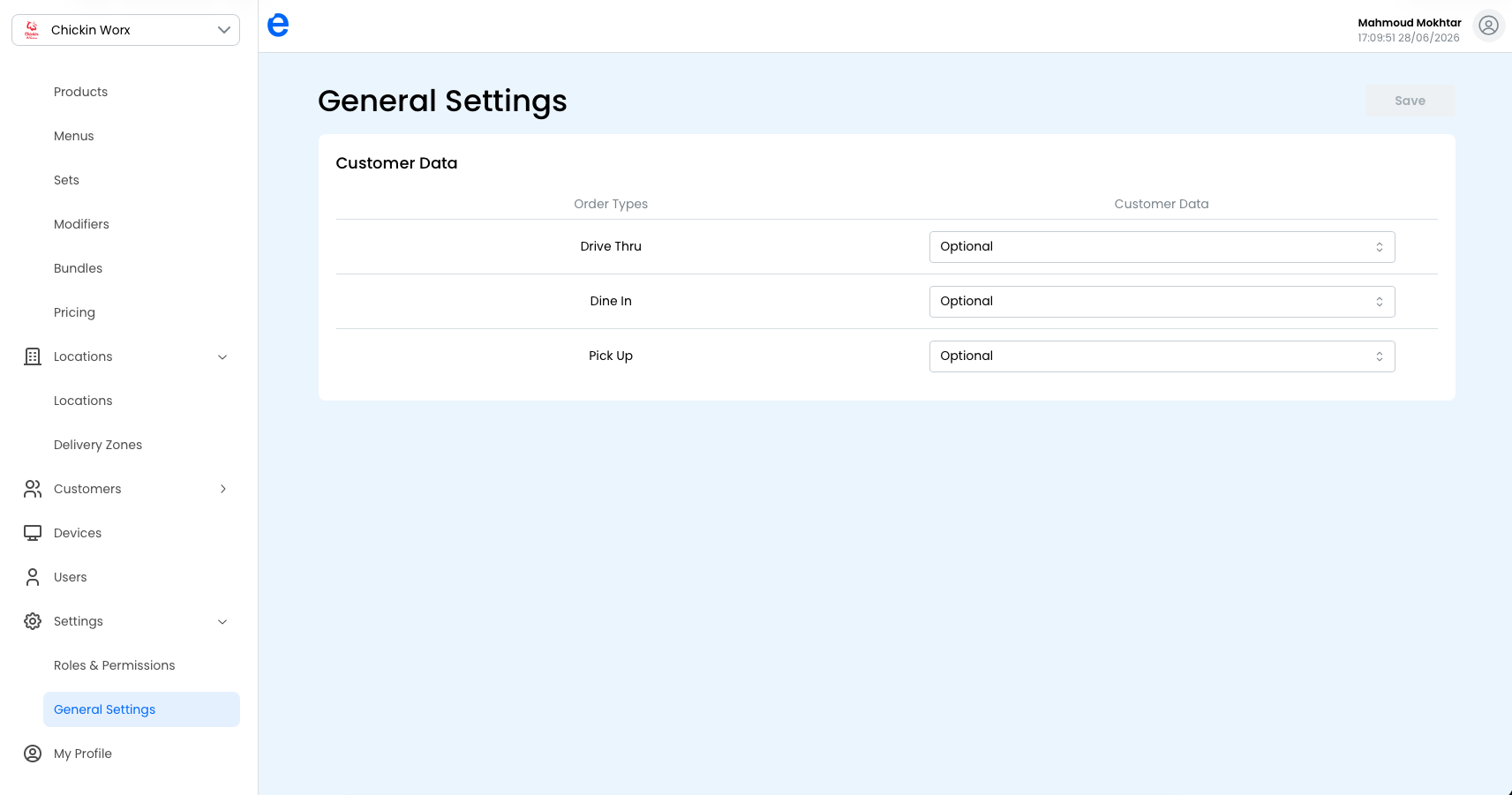Click the Devices monitor icon
Viewport: 1512px width, 795px height.
point(33,533)
